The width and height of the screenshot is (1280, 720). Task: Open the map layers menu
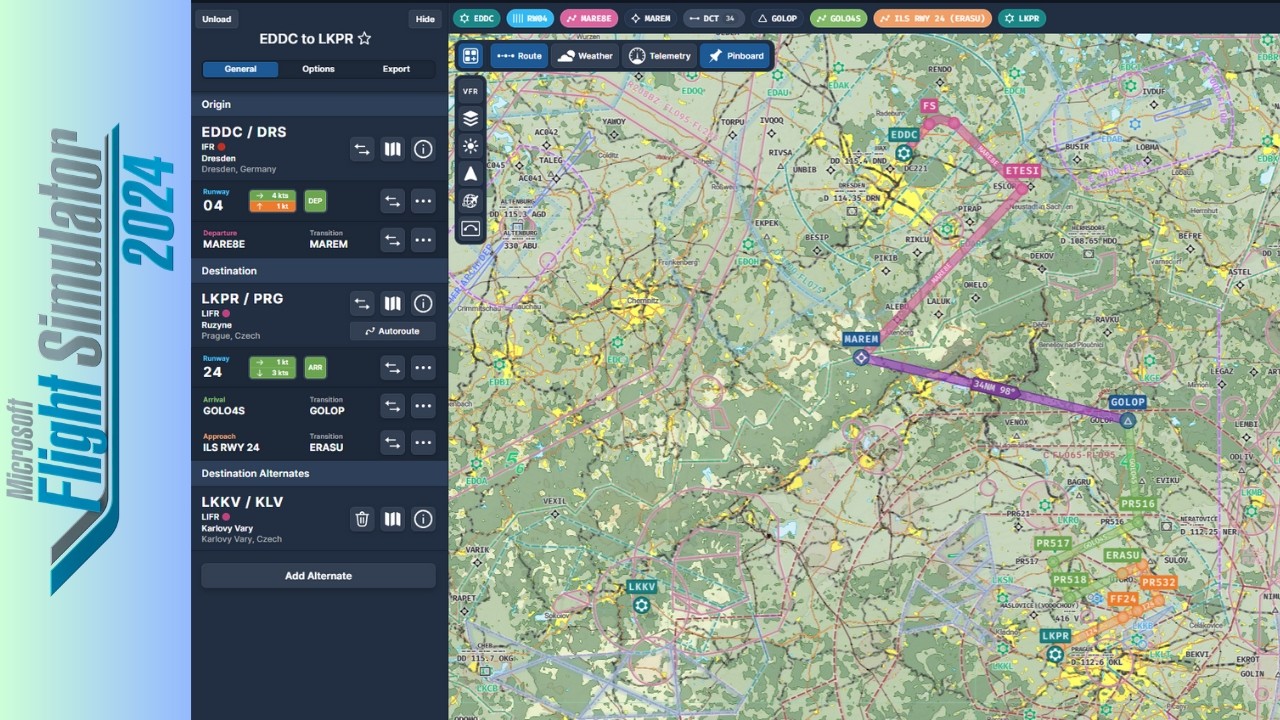(470, 118)
